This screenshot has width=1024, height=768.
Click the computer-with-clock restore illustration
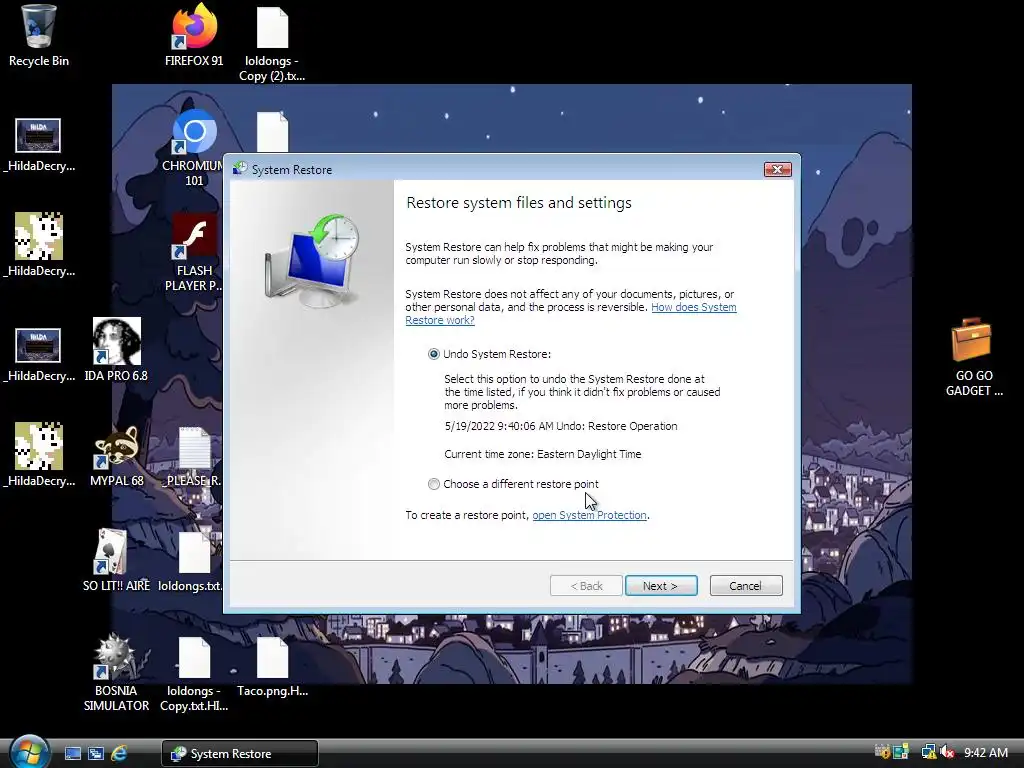pos(312,261)
